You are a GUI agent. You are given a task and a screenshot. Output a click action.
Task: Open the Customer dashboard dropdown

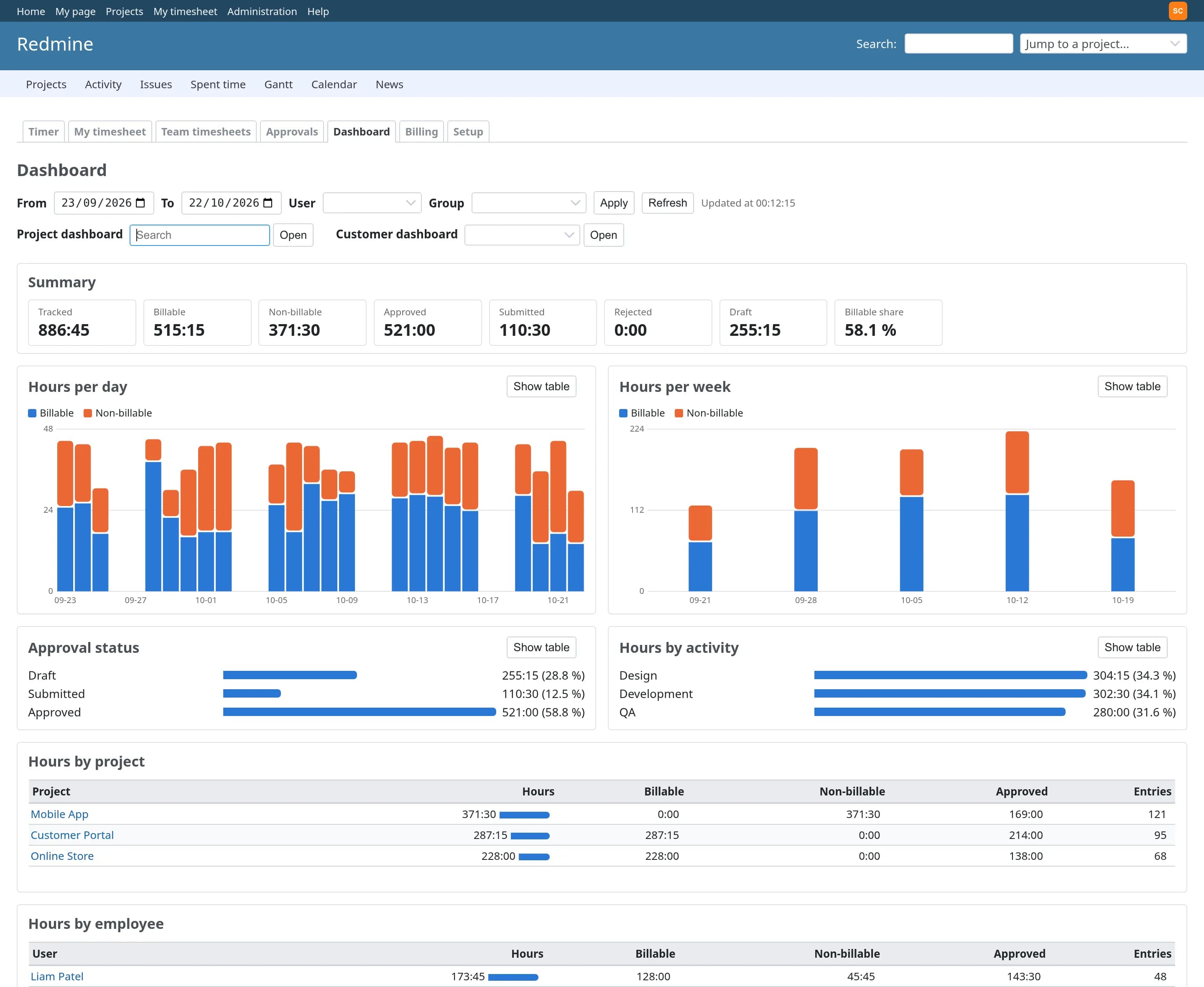(x=522, y=235)
